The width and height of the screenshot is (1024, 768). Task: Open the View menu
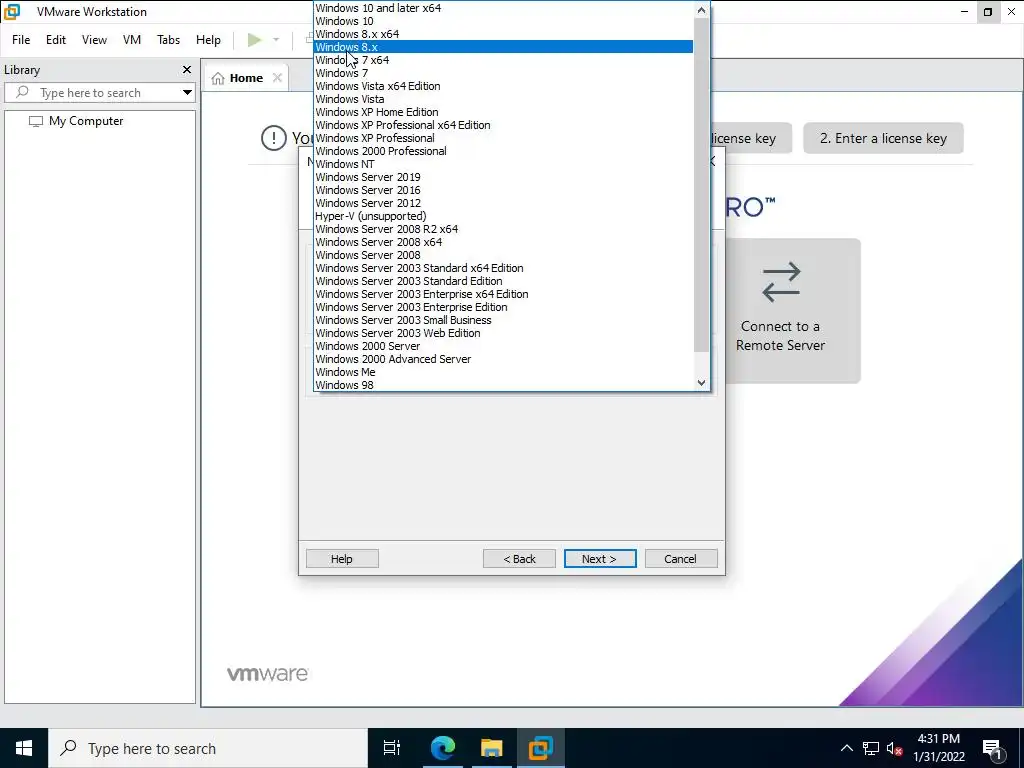coord(94,40)
